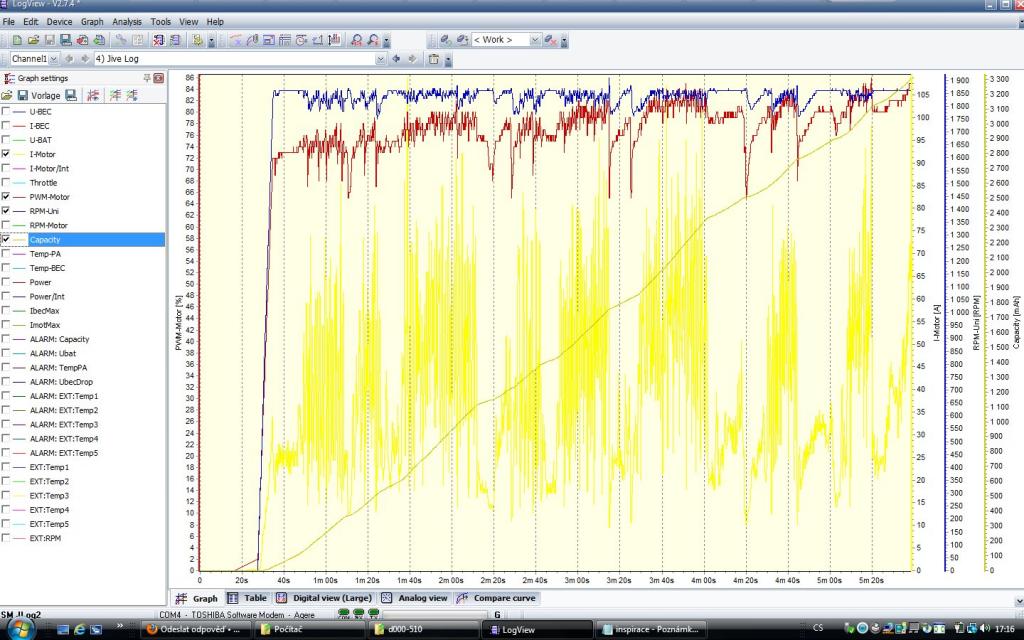Open the Channel1 dropdown
Image resolution: width=1024 pixels, height=640 pixels.
tap(55, 59)
